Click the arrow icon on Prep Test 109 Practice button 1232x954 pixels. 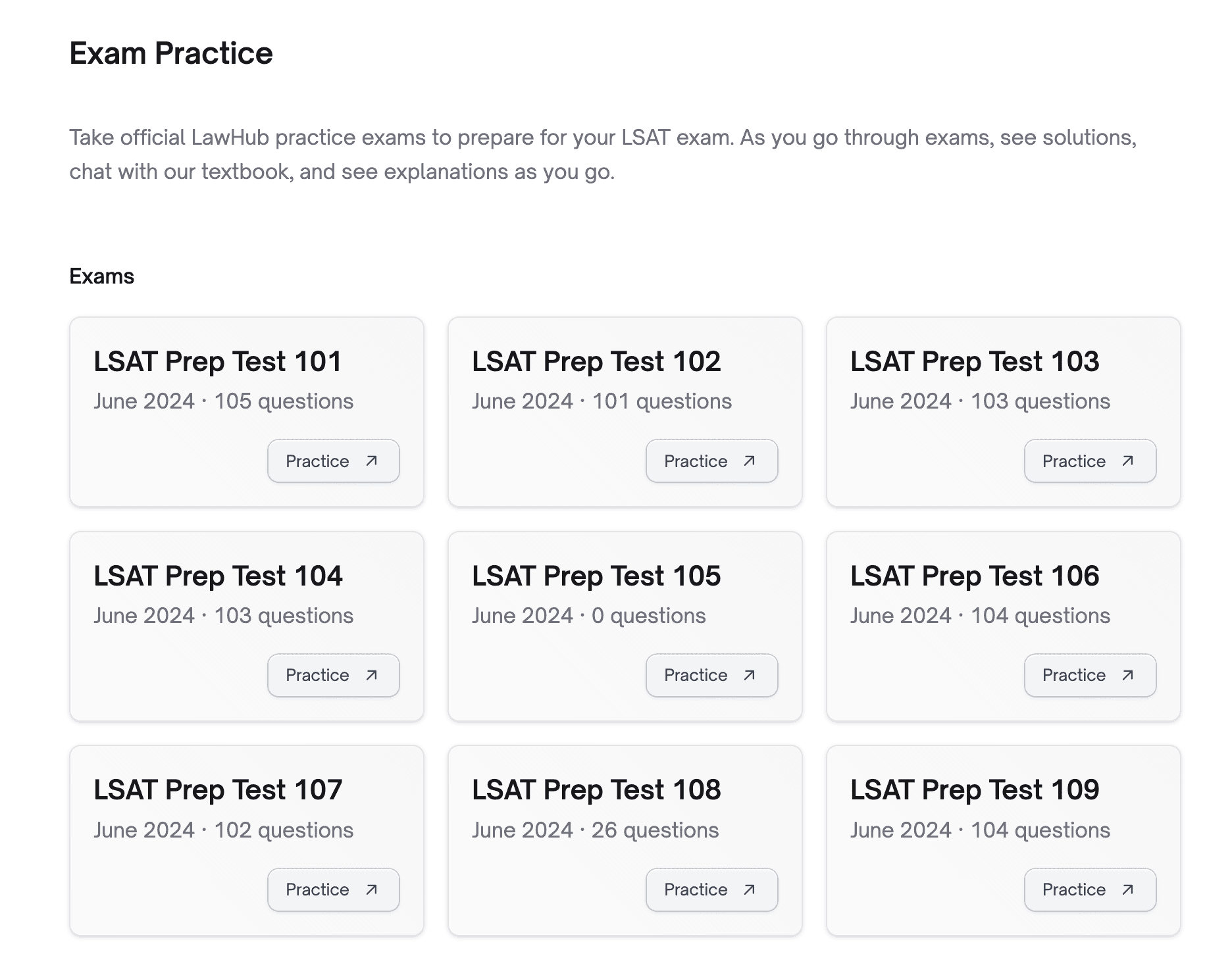1127,890
